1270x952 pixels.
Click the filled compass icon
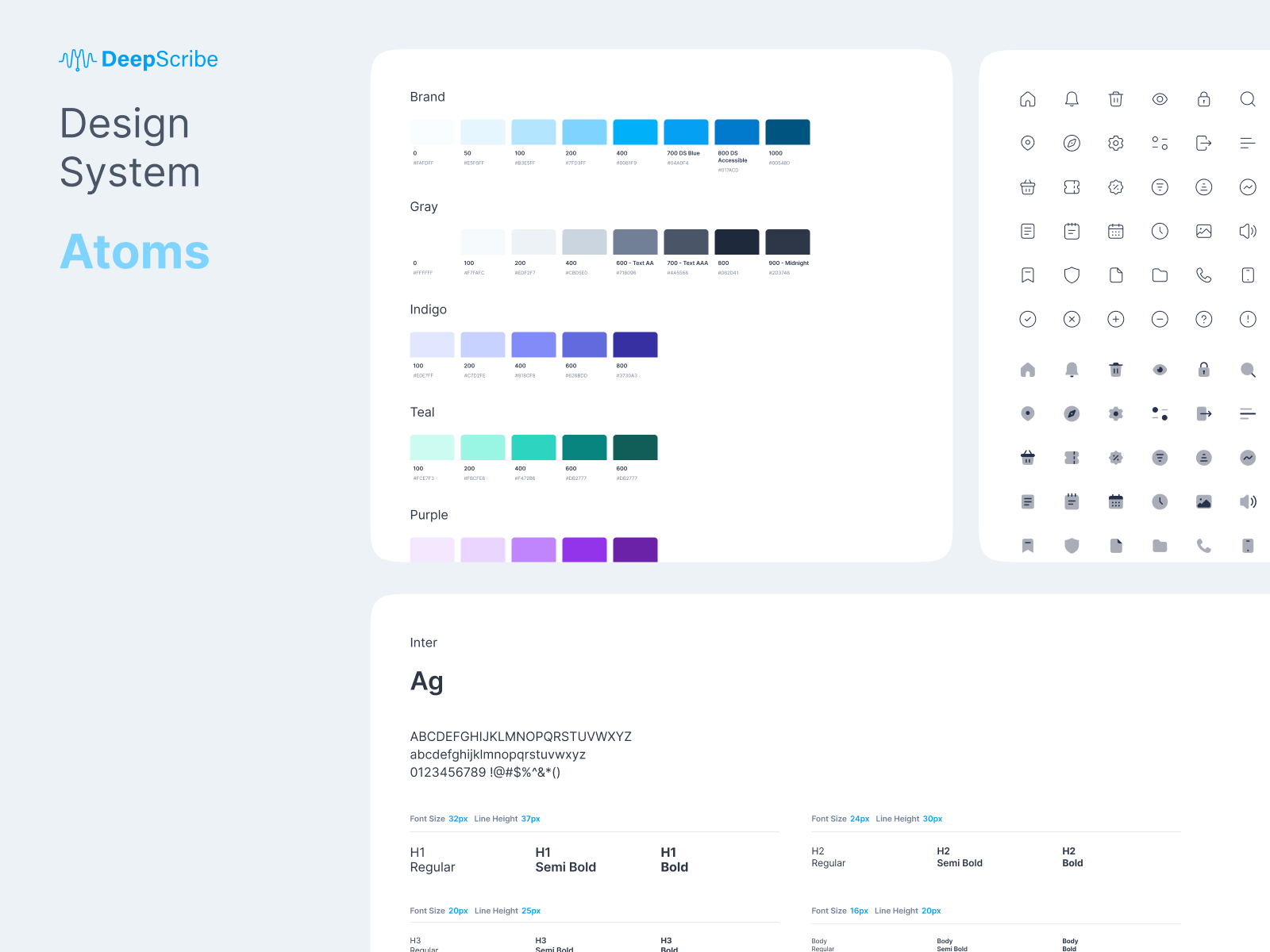(1072, 413)
